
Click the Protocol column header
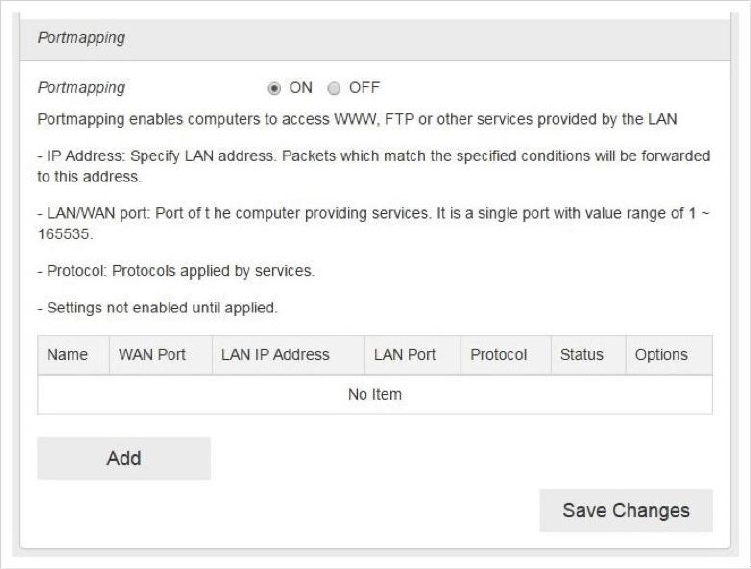coord(499,355)
